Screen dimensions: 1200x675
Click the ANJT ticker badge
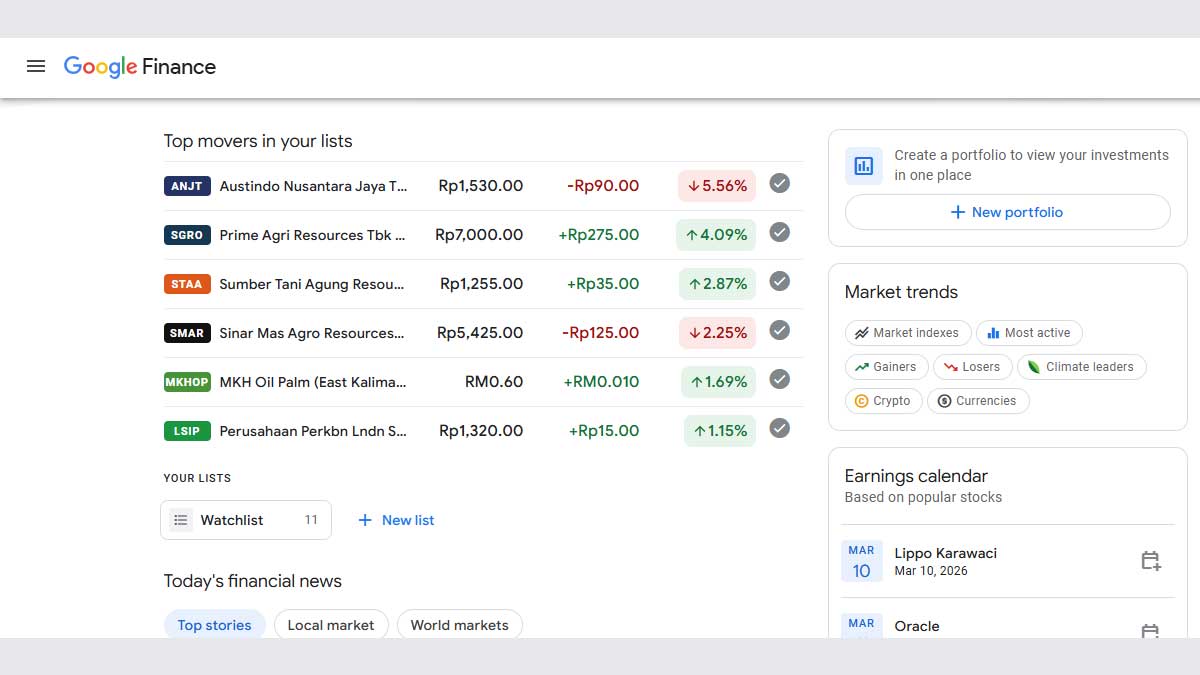coord(187,186)
